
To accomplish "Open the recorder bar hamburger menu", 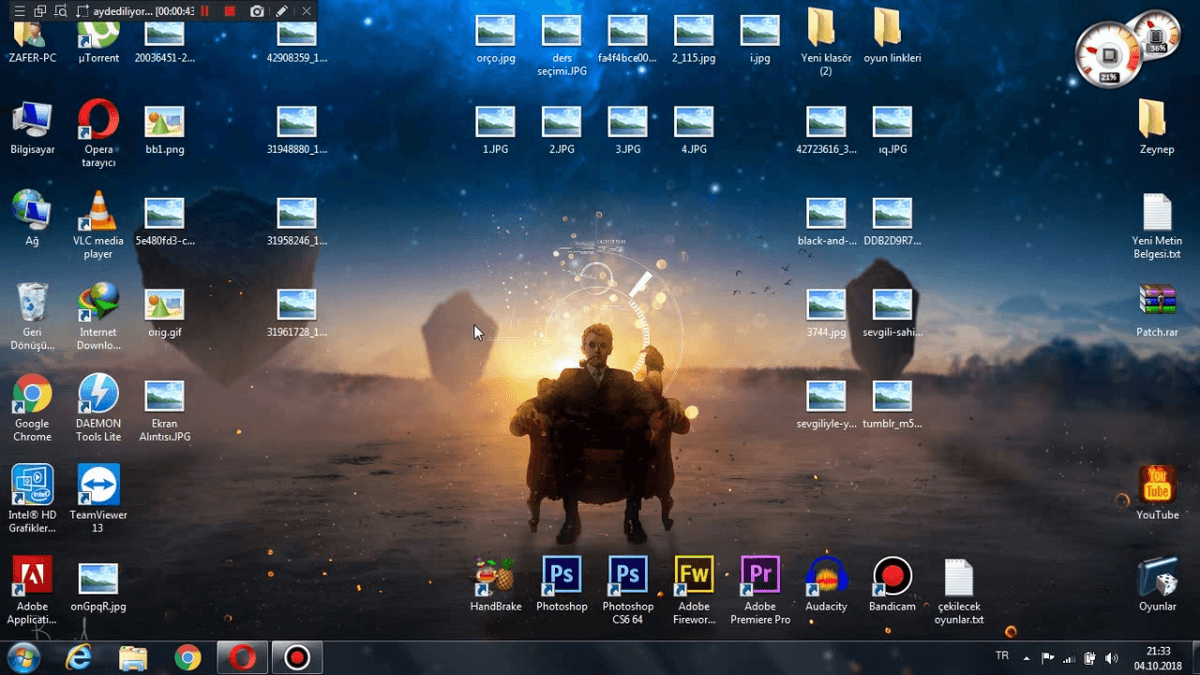I will [18, 11].
